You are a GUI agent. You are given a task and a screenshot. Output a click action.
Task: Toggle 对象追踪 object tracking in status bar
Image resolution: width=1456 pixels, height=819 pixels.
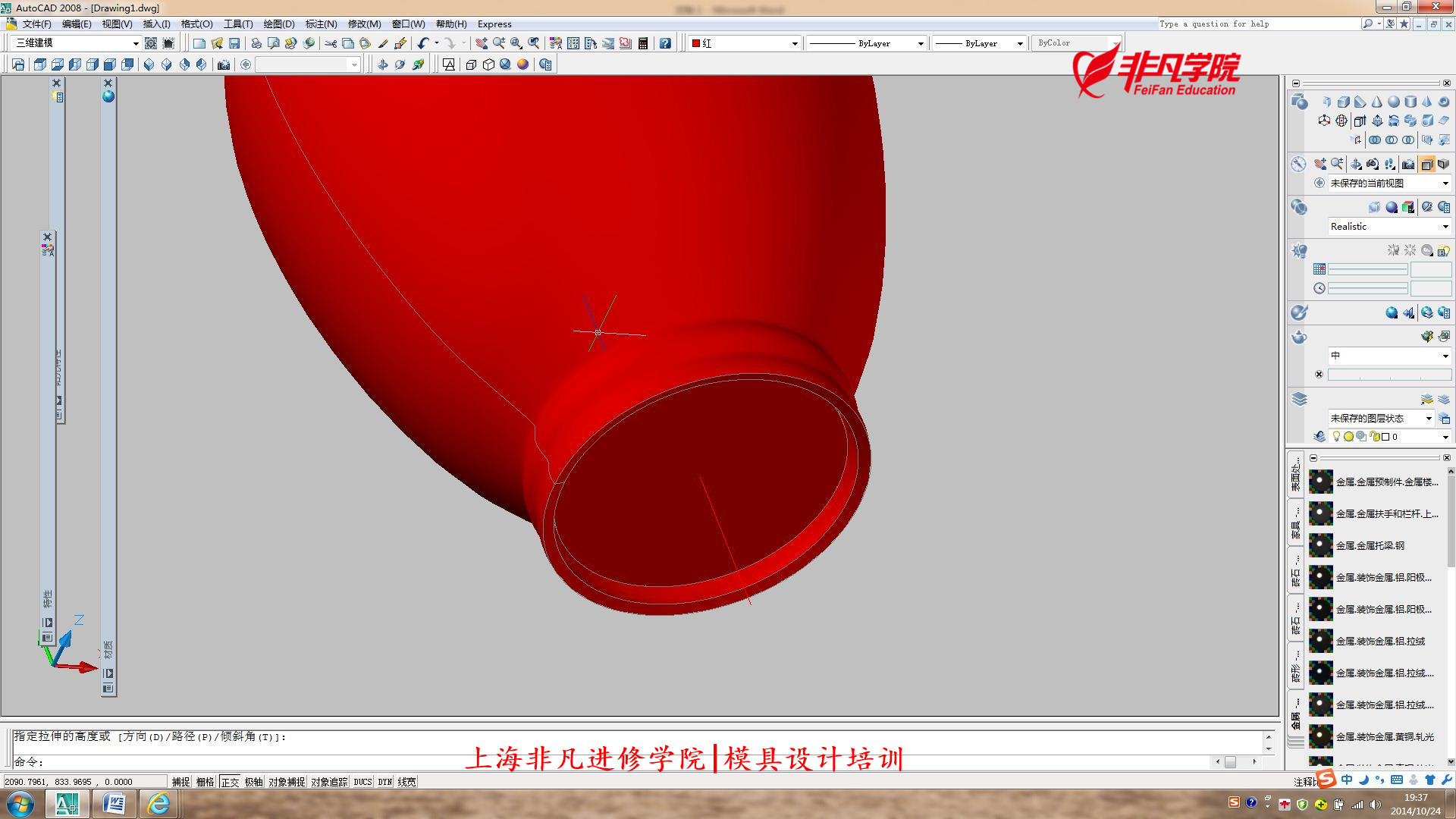329,782
